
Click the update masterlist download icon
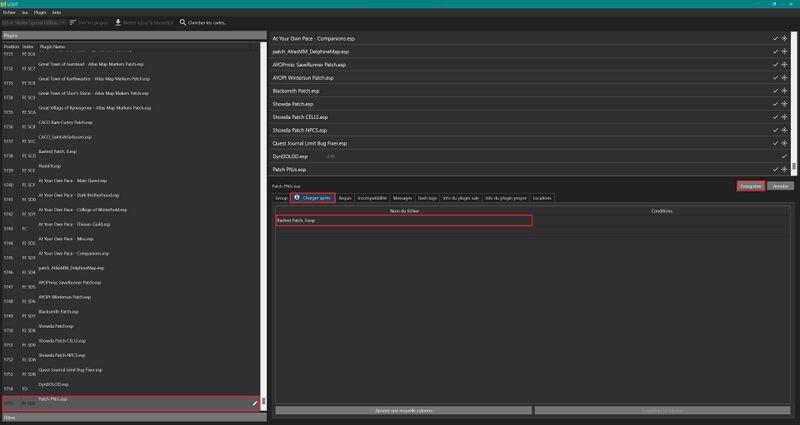point(119,21)
